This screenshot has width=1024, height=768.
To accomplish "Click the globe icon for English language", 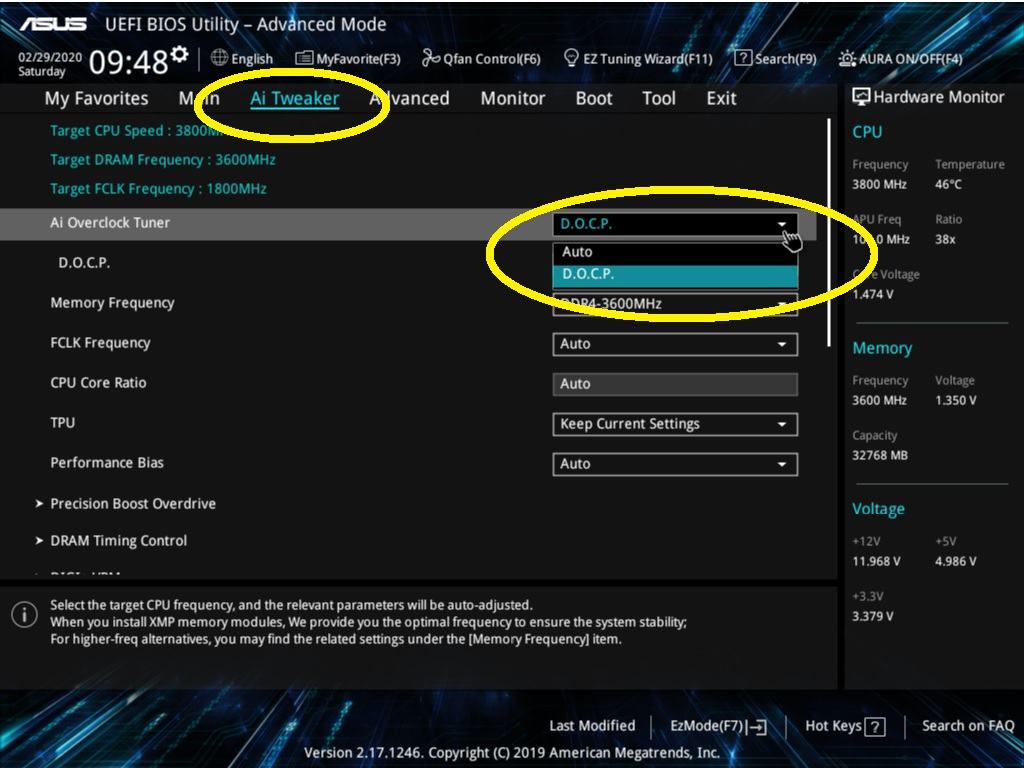I will pos(219,57).
